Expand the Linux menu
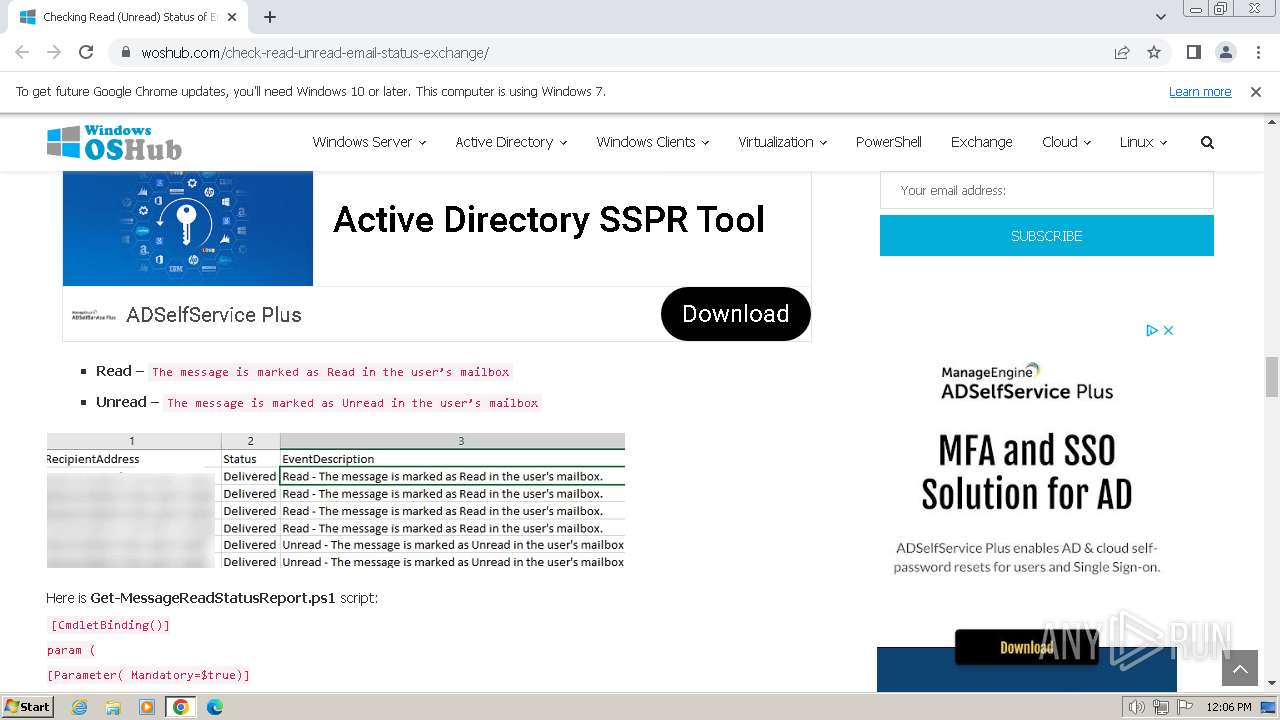The width and height of the screenshot is (1280, 720). (1143, 142)
